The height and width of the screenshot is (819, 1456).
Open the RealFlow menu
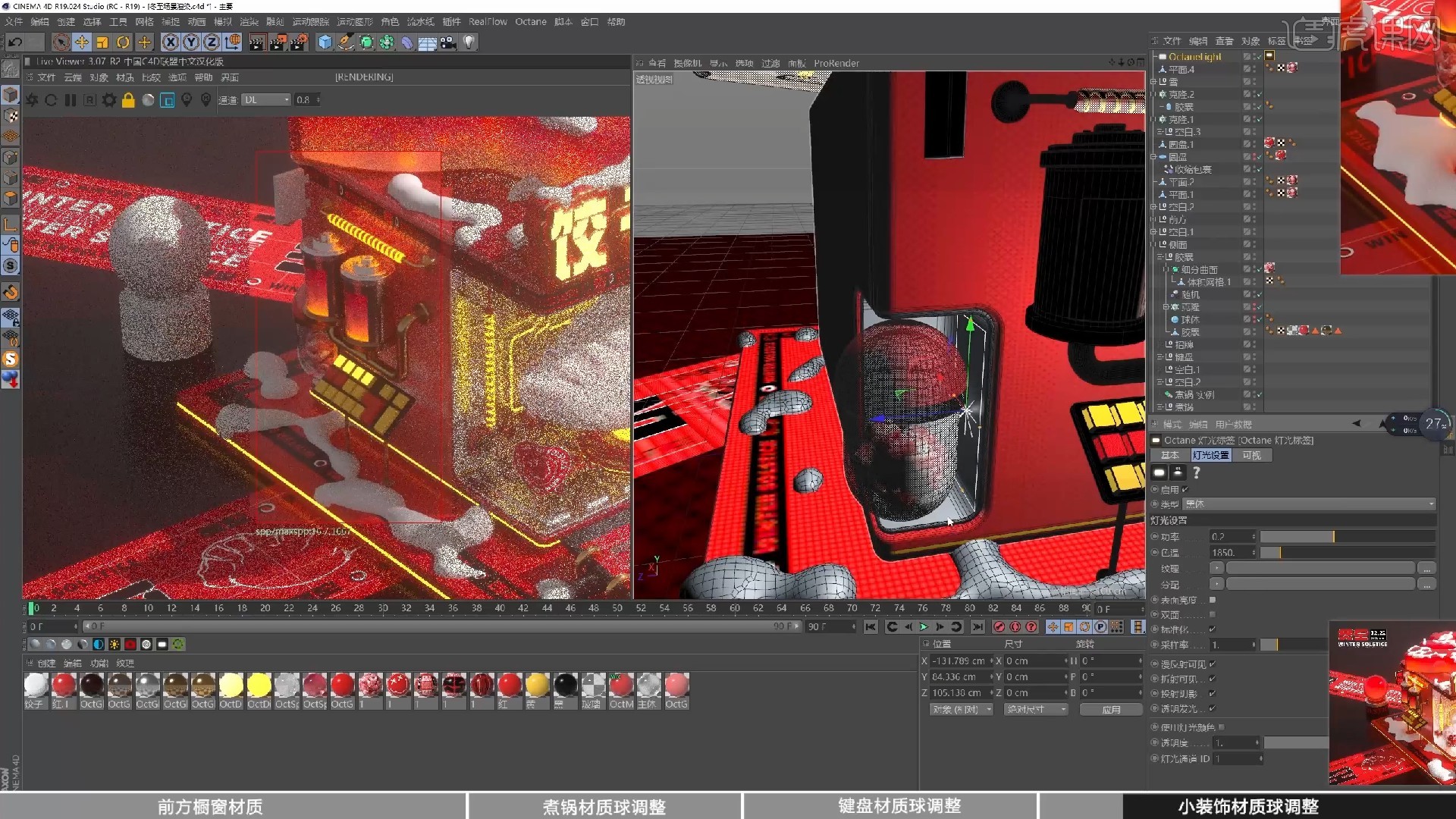tap(488, 22)
